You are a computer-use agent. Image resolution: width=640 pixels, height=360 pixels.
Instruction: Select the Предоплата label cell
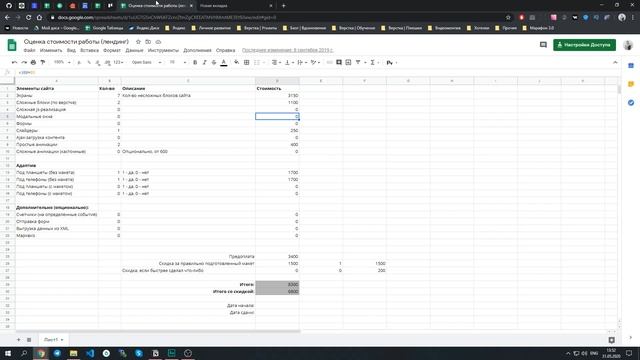click(x=188, y=256)
